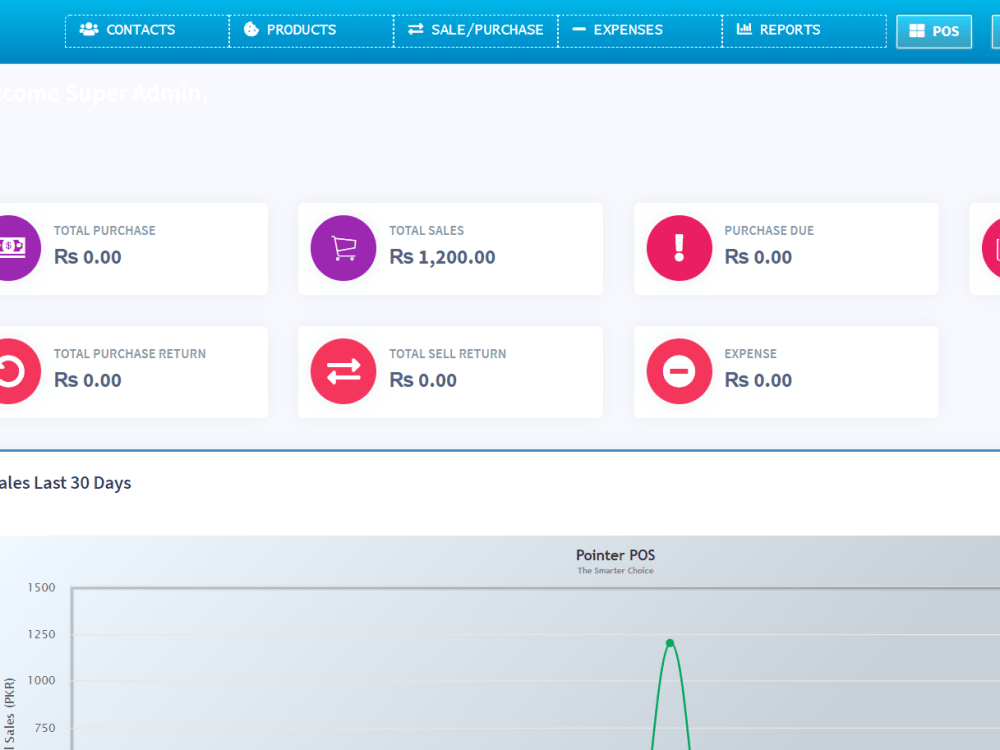Viewport: 1000px width, 750px height.
Task: Open the Reports menu
Action: (804, 31)
